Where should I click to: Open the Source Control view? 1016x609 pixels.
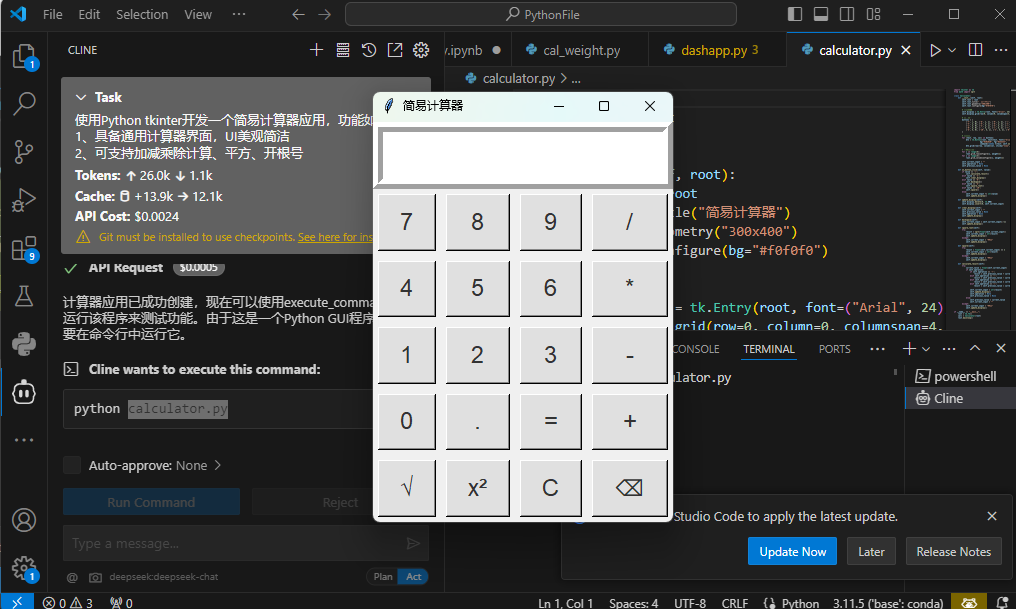24,152
